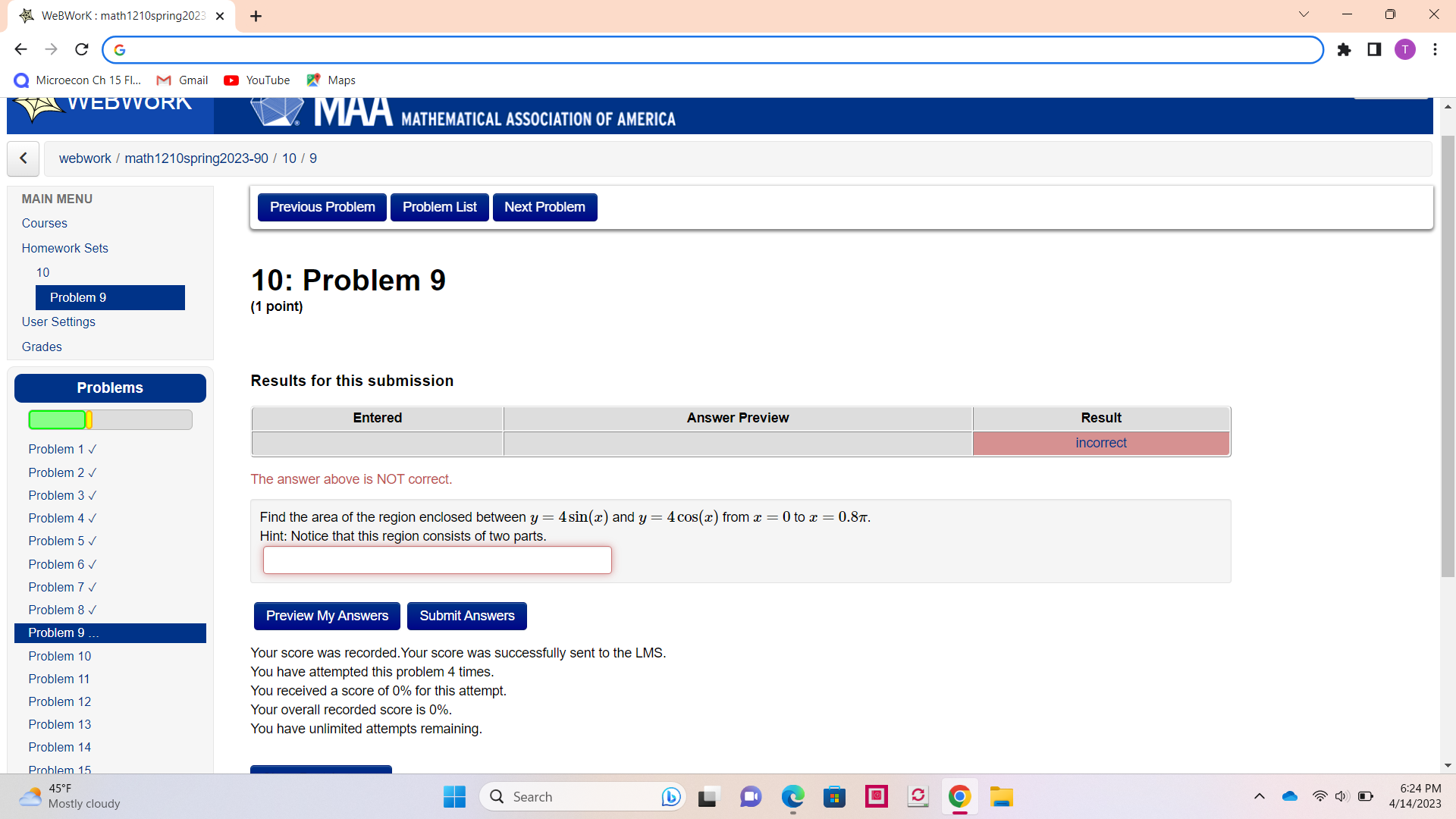Screen dimensions: 1456x819
Task: Open OneDrive from the system tray
Action: point(1289,796)
